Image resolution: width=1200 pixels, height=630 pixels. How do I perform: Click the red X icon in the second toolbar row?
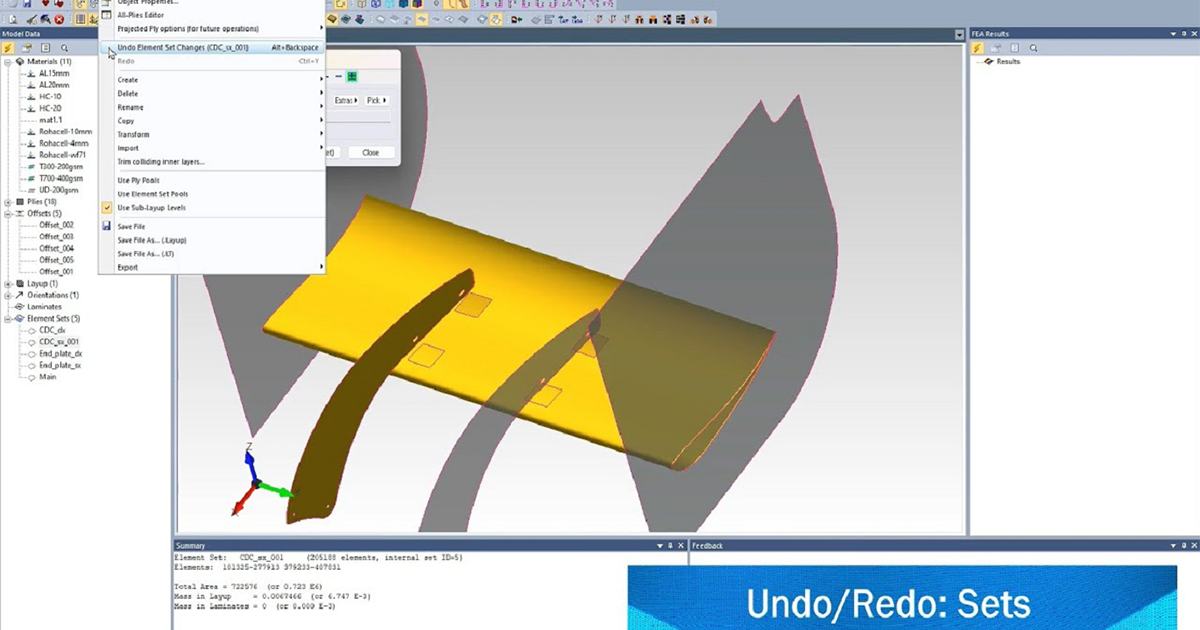[59, 19]
